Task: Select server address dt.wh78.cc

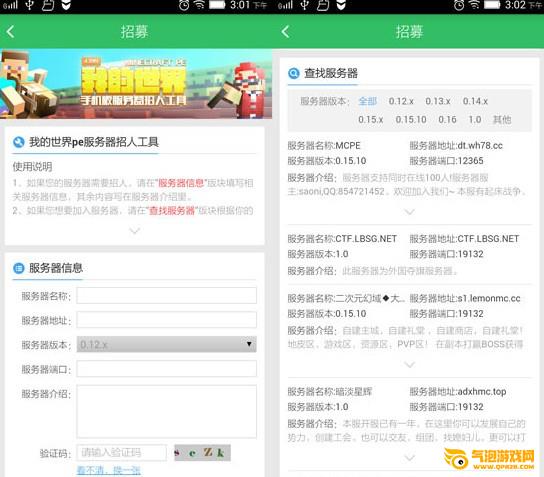Action: (x=480, y=146)
